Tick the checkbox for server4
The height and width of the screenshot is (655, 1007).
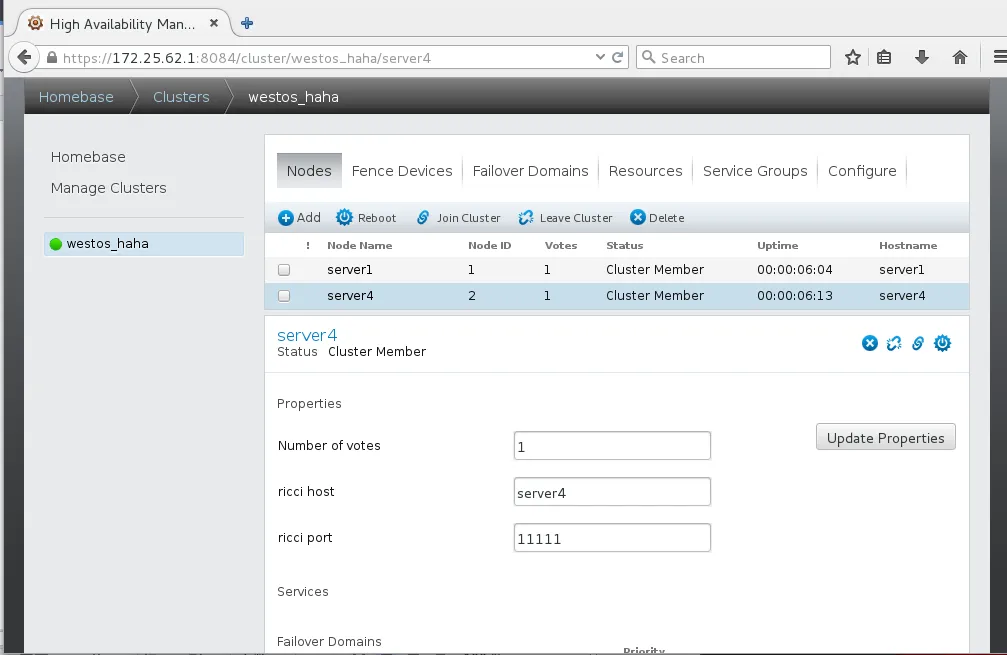[284, 296]
